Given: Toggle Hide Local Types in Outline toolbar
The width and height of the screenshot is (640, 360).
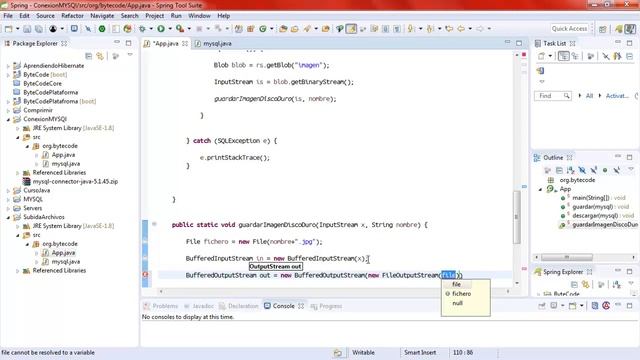Looking at the screenshot, I should (617, 170).
